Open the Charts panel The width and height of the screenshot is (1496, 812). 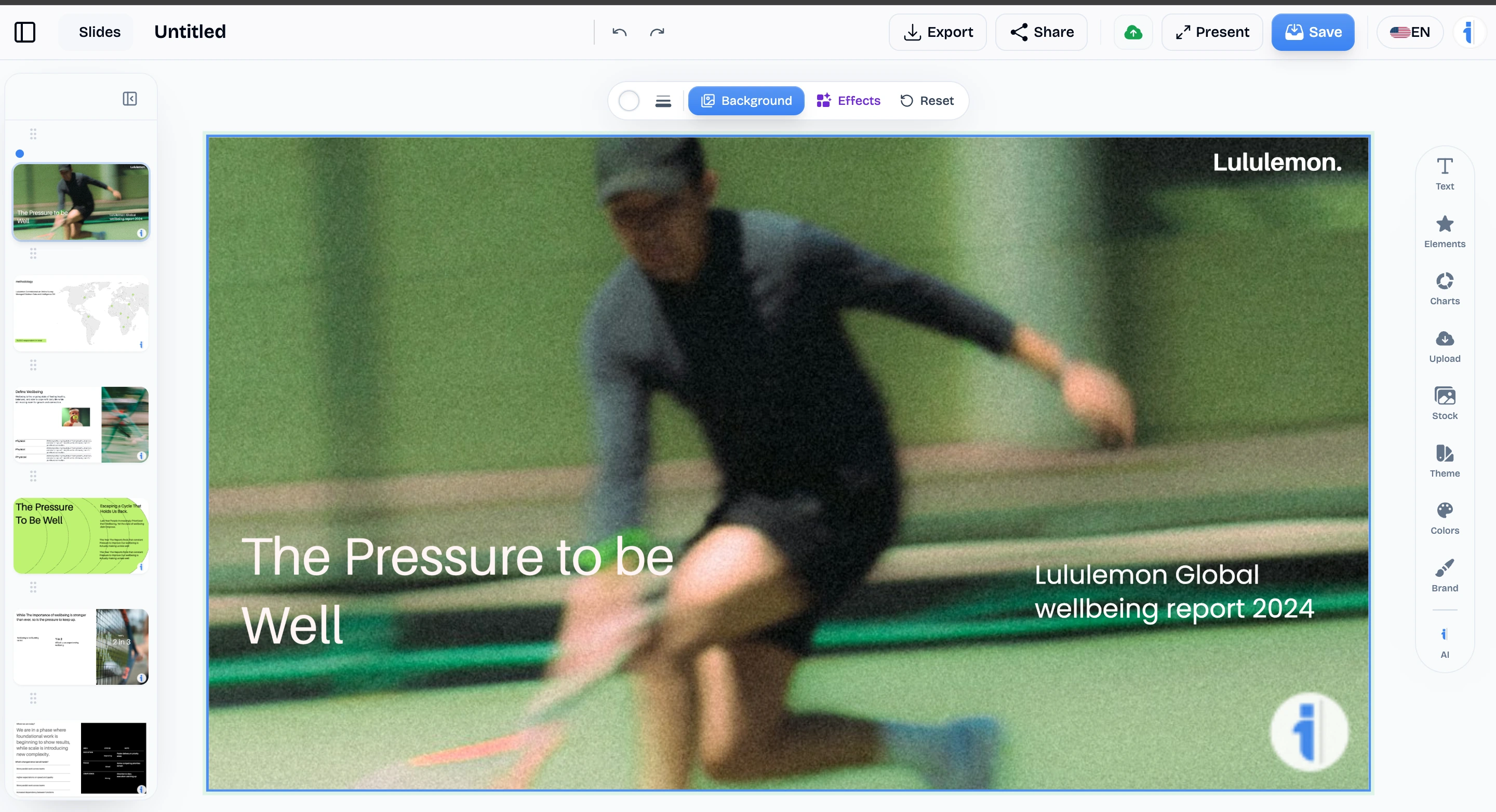click(x=1444, y=289)
